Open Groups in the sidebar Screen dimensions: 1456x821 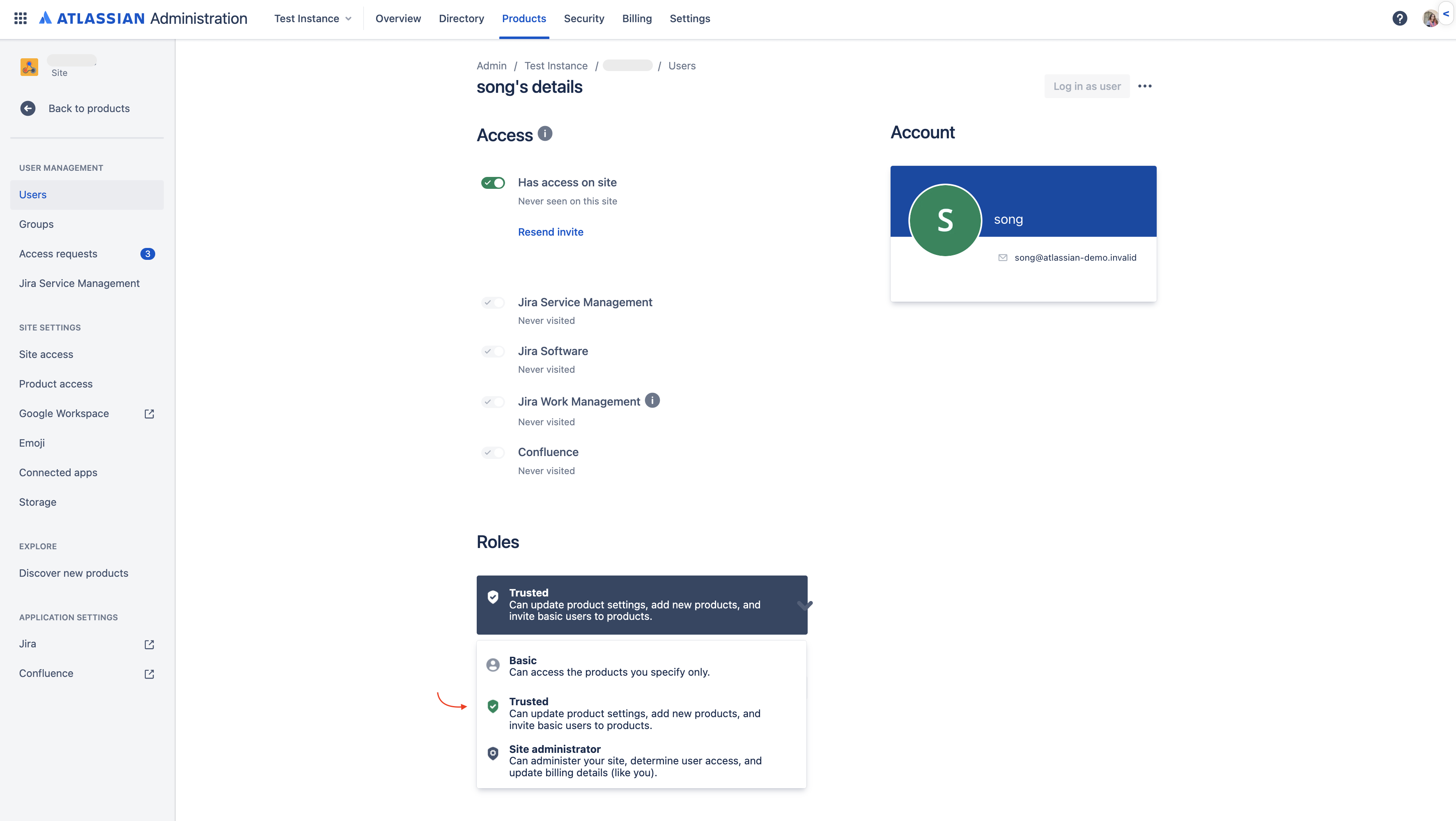[x=87, y=224]
